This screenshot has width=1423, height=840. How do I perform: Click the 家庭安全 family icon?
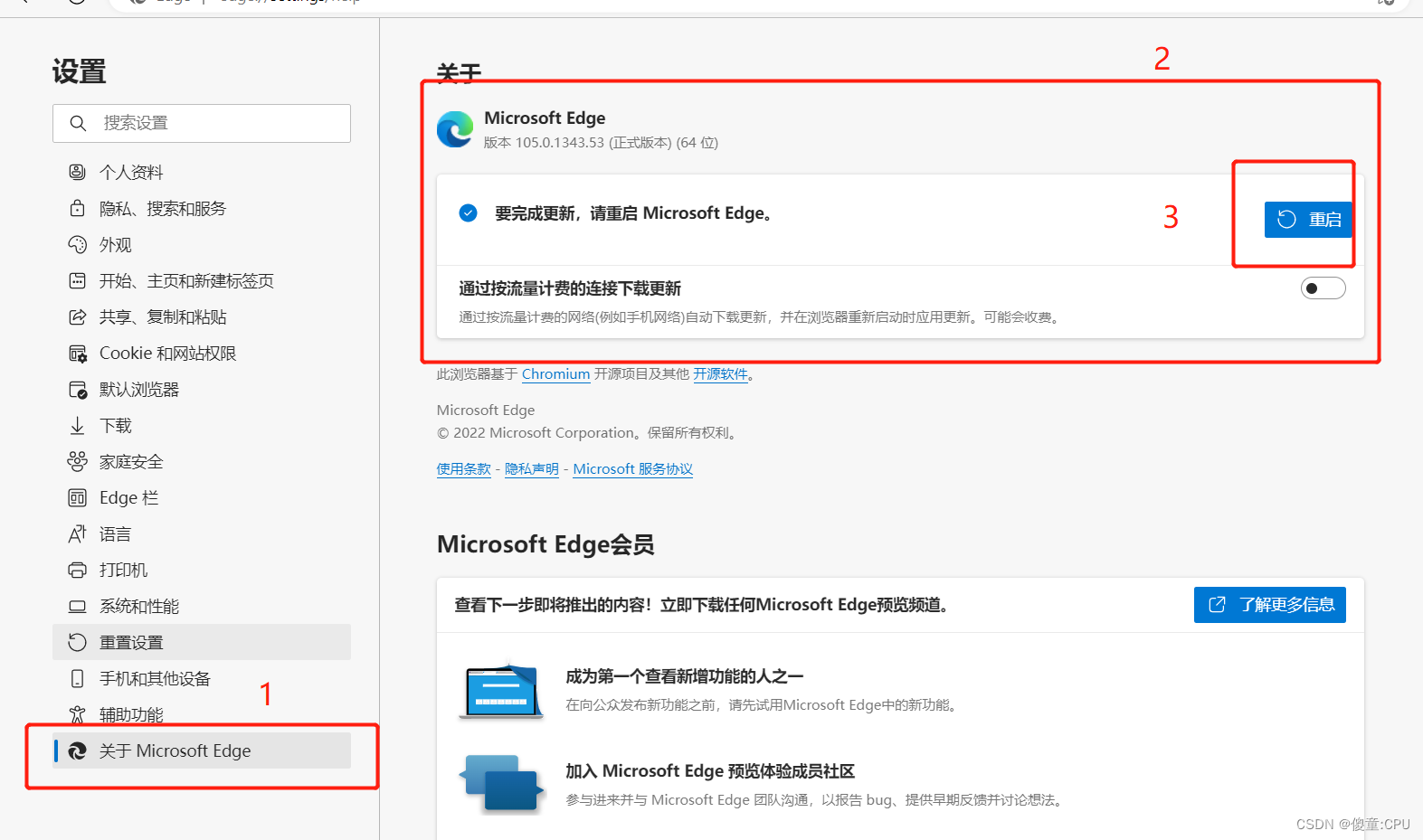78,461
